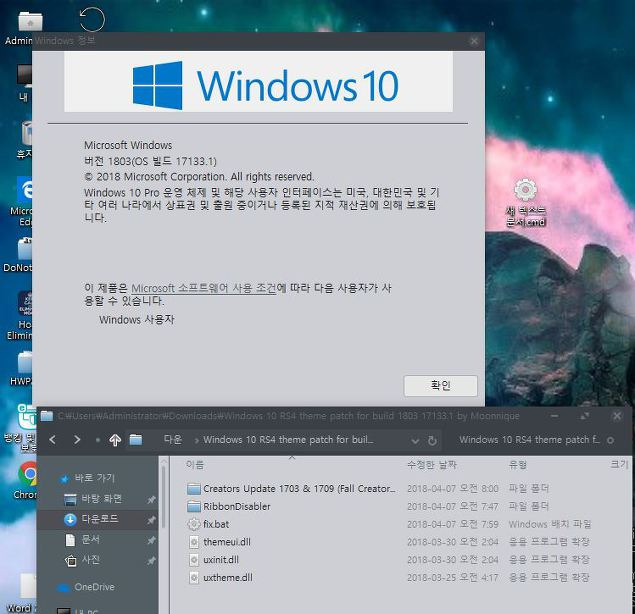The width and height of the screenshot is (635, 614).
Task: Open the Microsoft 소프트웨어 사용 조건 link
Action: (203, 288)
